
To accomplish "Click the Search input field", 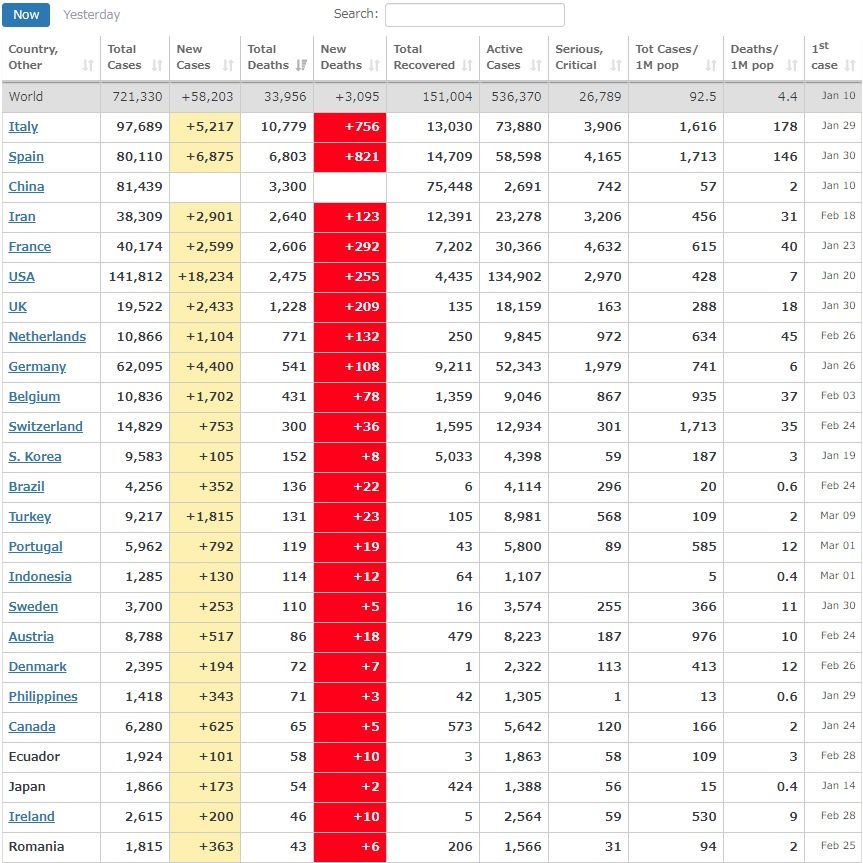I will pos(474,15).
